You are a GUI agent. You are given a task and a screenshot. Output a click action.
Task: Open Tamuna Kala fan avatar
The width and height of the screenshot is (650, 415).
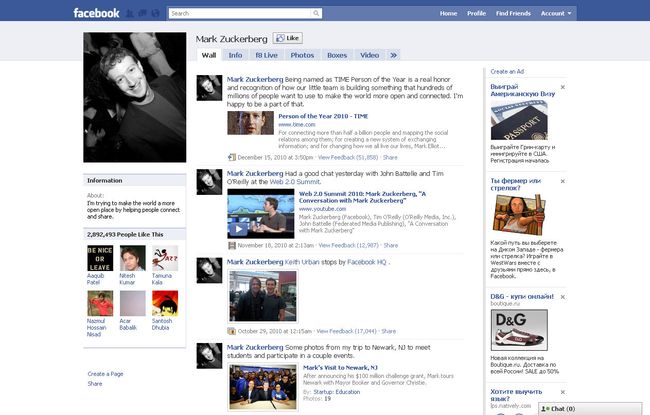(x=165, y=258)
